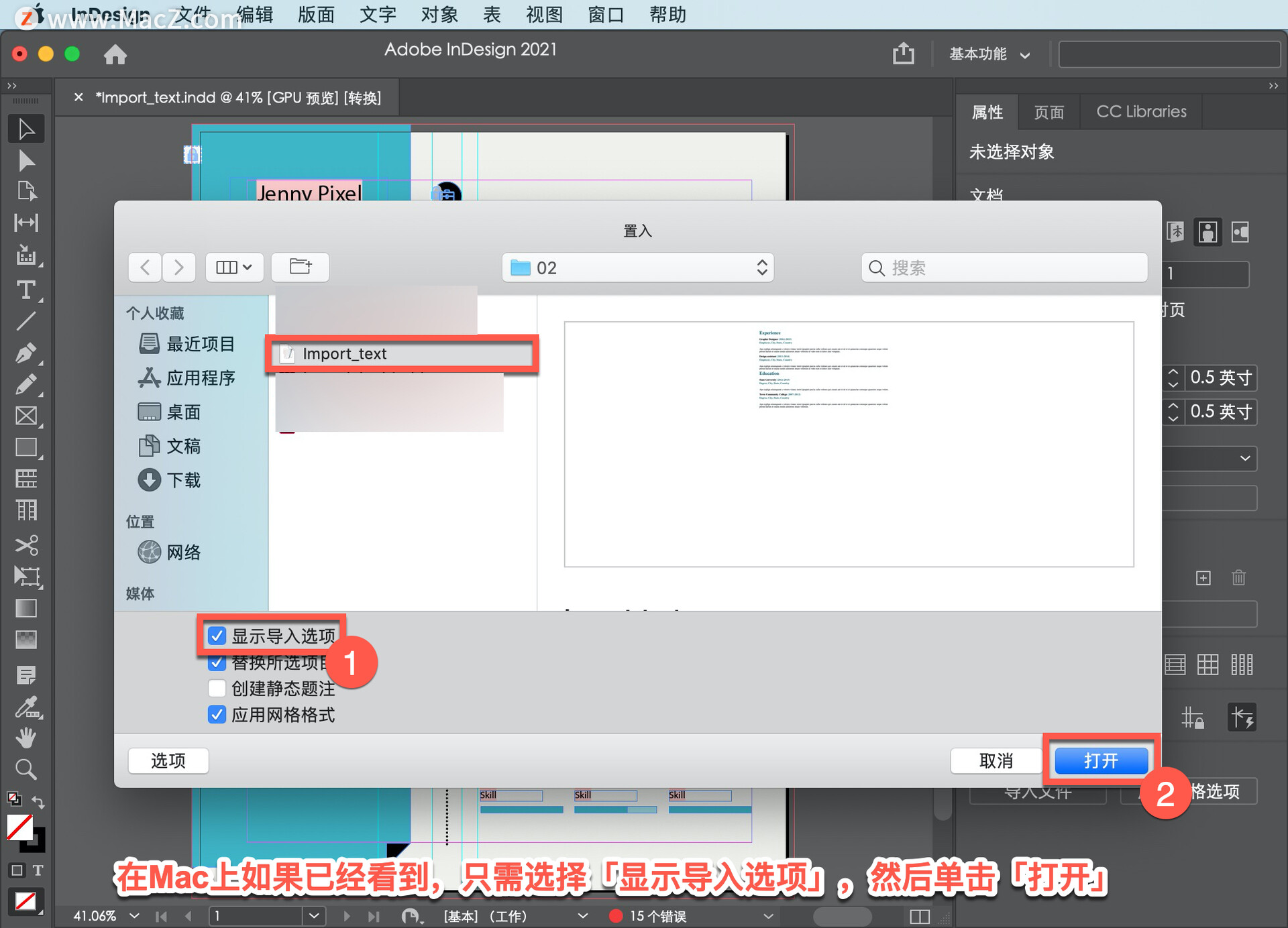Image resolution: width=1288 pixels, height=928 pixels.
Task: Expand the 基本功能 workspace dropdown
Action: coord(989,54)
